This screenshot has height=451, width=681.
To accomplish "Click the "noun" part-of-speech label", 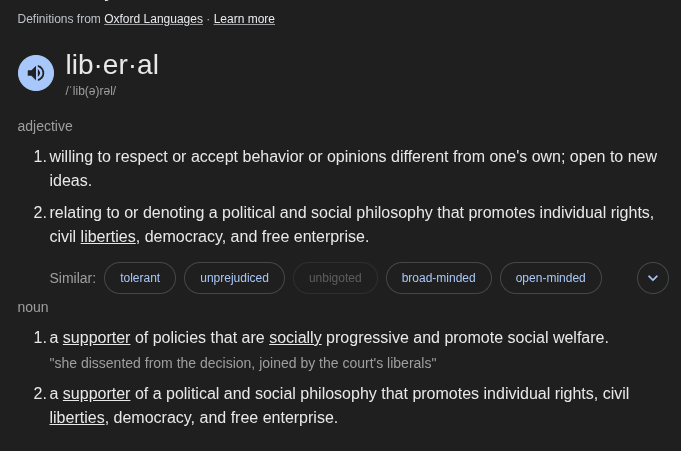I will click(33, 307).
